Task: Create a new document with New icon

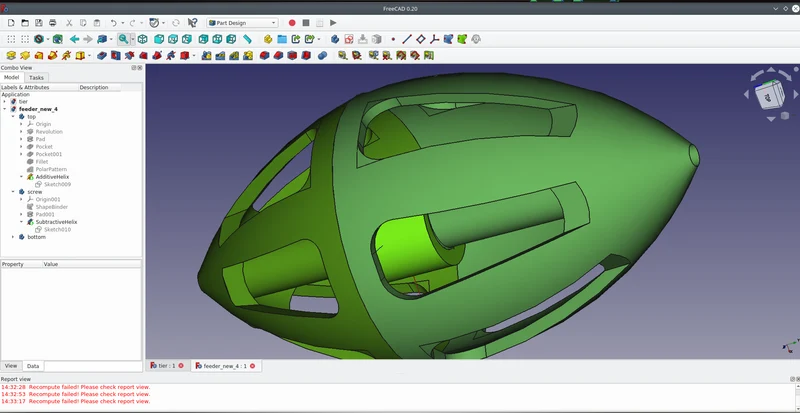Action: (x=11, y=23)
